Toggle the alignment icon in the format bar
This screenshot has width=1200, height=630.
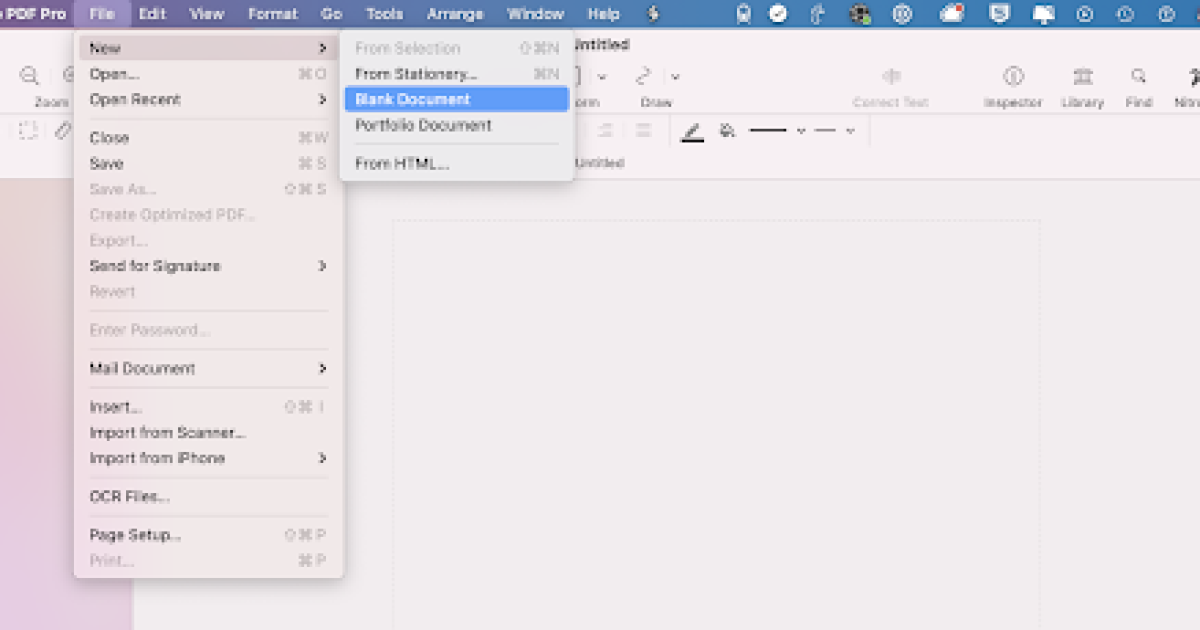pyautogui.click(x=643, y=130)
